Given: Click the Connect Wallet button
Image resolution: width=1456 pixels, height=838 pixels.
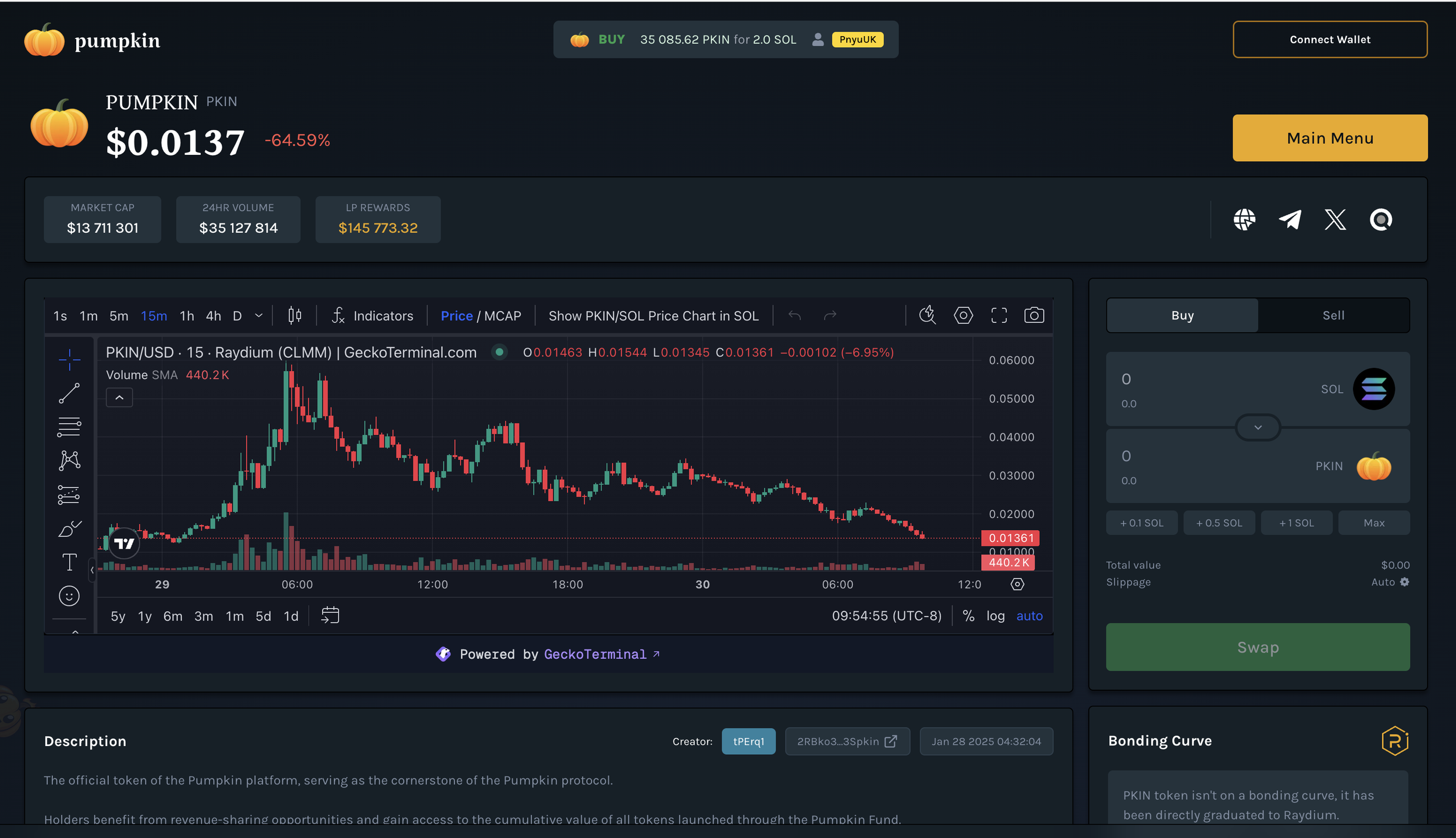Looking at the screenshot, I should (x=1329, y=40).
